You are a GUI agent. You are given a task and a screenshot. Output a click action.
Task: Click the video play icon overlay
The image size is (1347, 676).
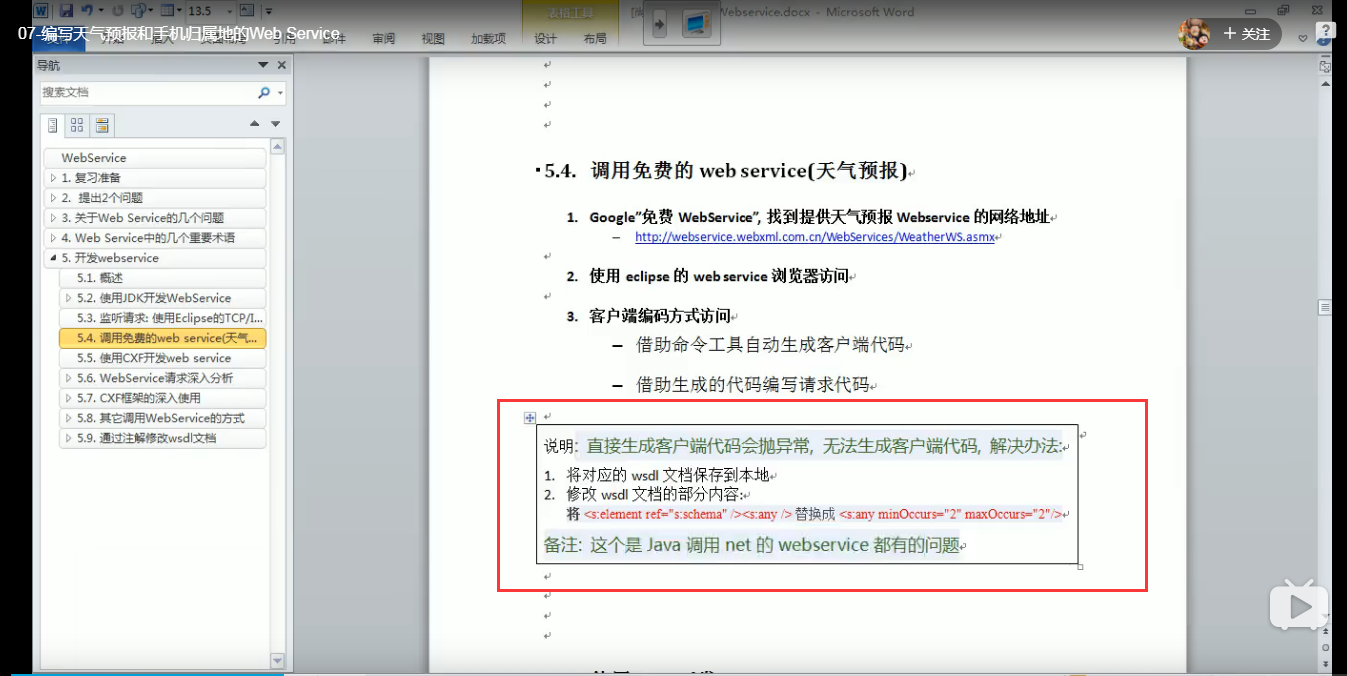coord(1298,605)
